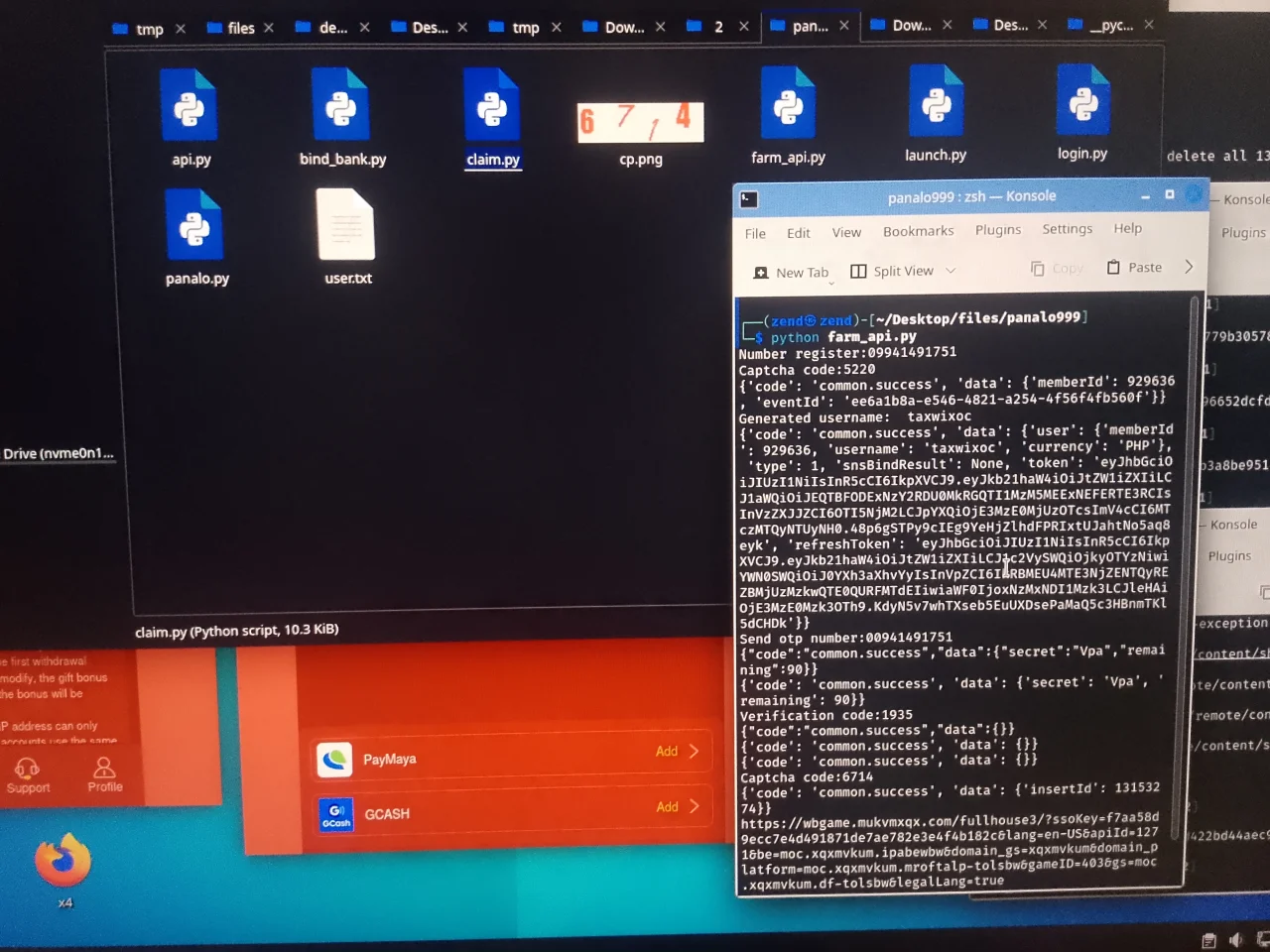Click 'Captcha code:5220' terminal line
Viewport: 1270px width, 952px height.
click(x=807, y=370)
